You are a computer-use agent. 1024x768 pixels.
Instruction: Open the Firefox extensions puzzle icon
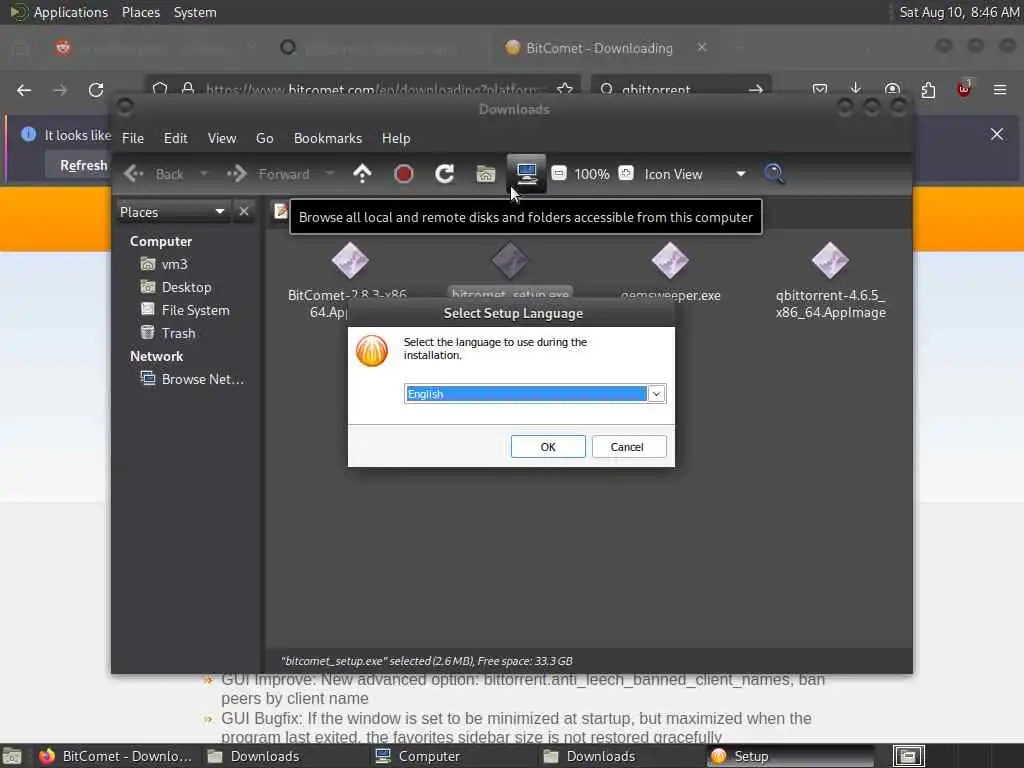928,89
